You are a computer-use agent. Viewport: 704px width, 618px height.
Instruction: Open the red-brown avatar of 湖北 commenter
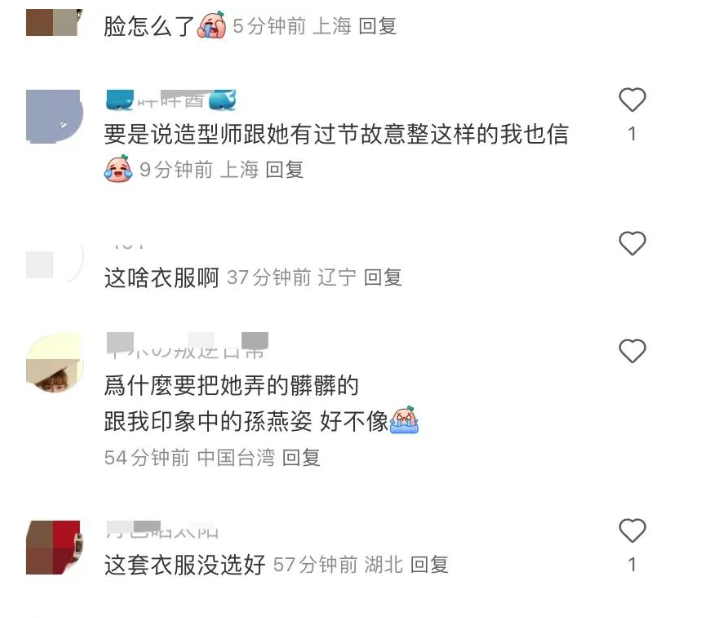54,547
